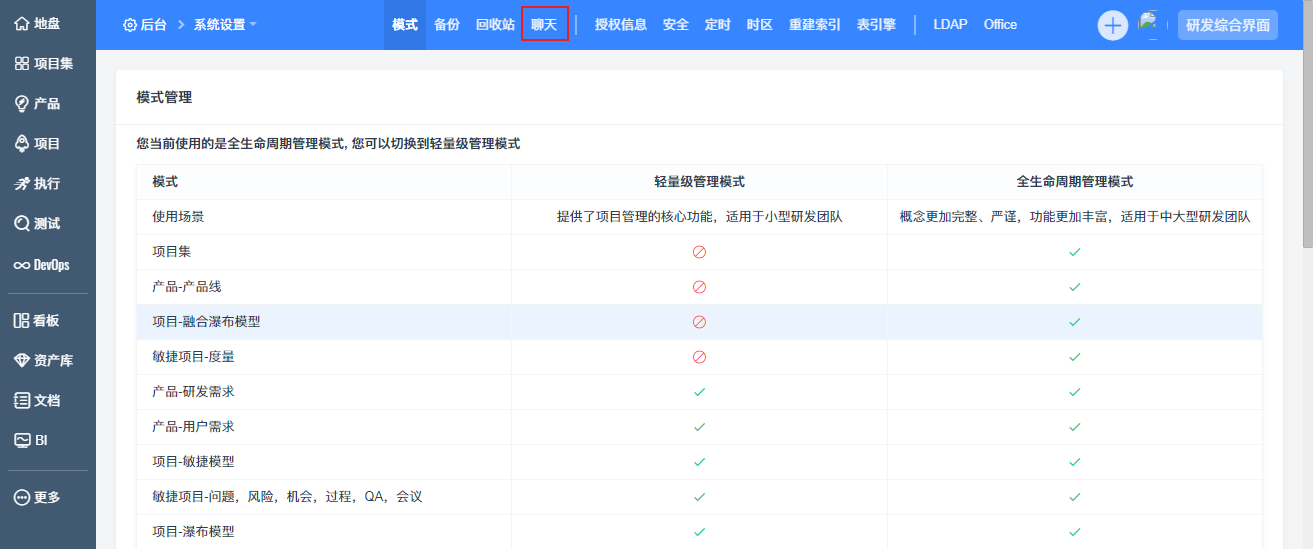This screenshot has height=549, width=1313.
Task: Click lightweight checkmark in 项目-敏捷模型 row
Action: [x=699, y=462]
